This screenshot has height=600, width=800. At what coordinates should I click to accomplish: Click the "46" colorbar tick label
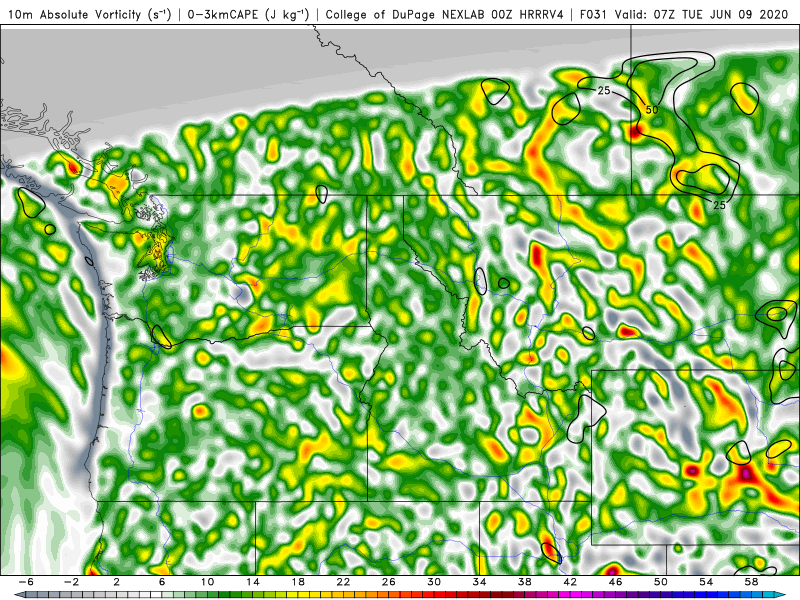click(x=615, y=582)
